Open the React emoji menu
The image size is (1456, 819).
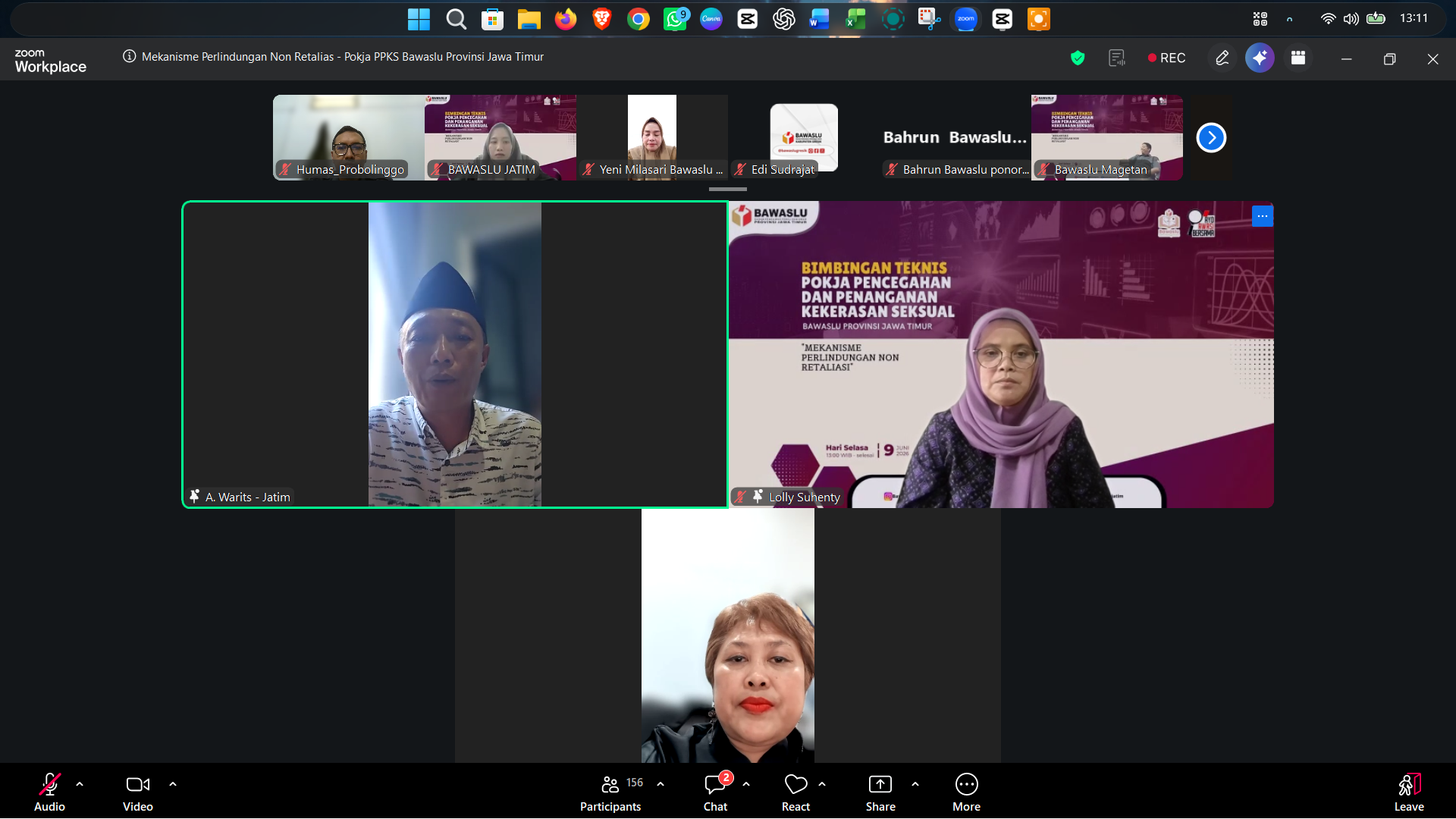tap(795, 792)
